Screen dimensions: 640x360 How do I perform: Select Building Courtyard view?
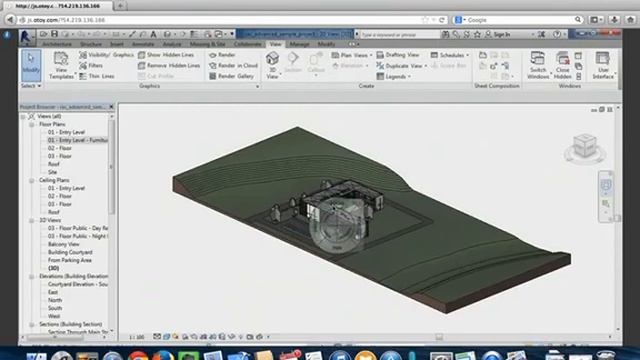point(70,252)
